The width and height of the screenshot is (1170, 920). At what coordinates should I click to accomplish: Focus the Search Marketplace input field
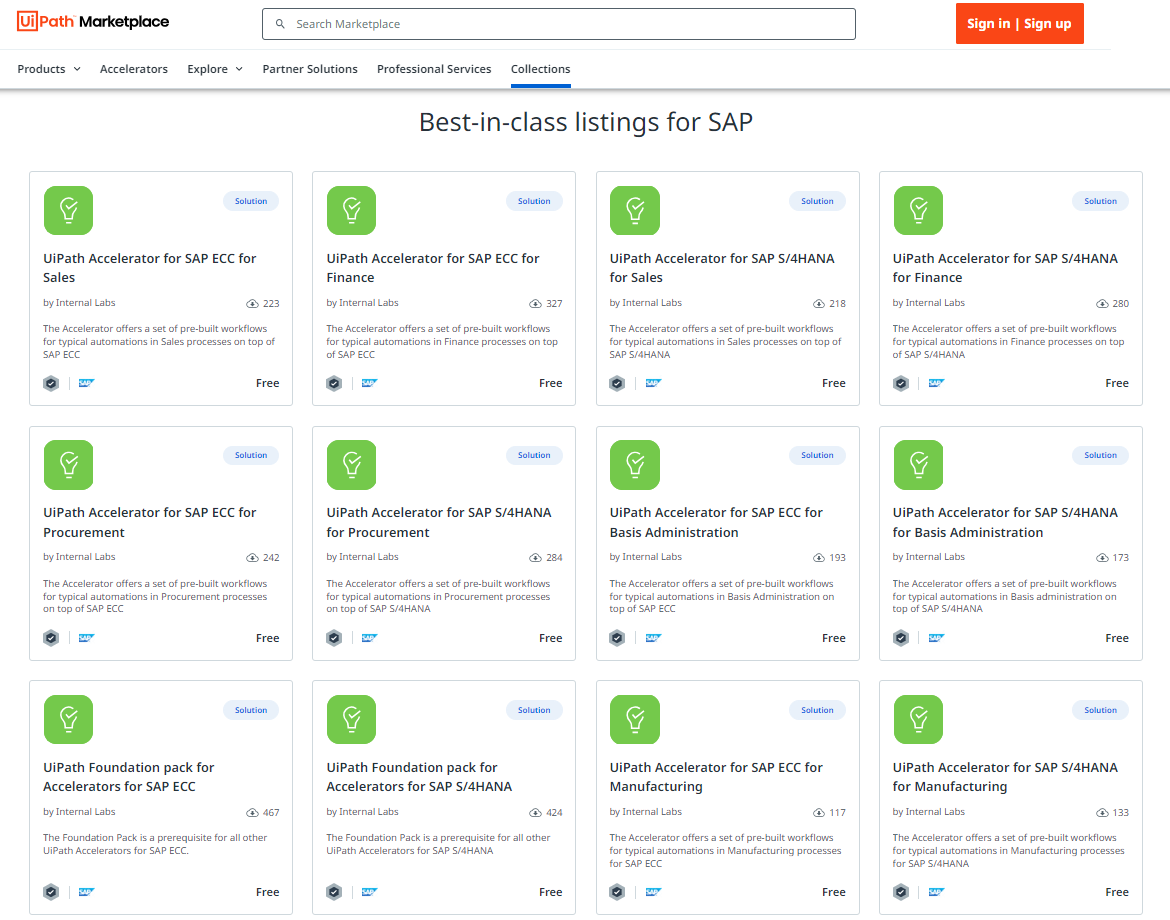point(570,24)
